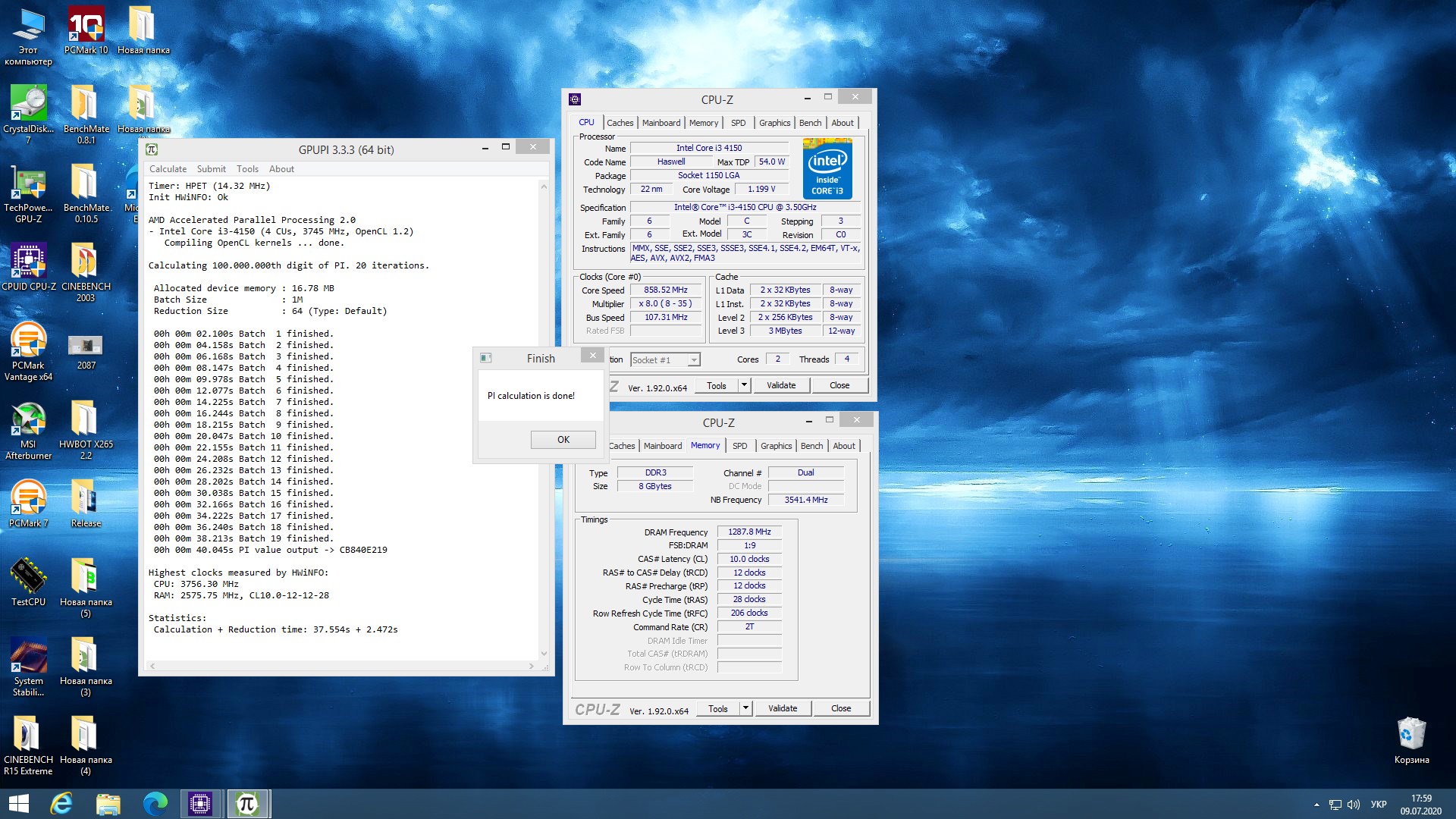Switch to Graphics tab in upper CPU-Z
Screen dimensions: 1456x819
click(774, 123)
